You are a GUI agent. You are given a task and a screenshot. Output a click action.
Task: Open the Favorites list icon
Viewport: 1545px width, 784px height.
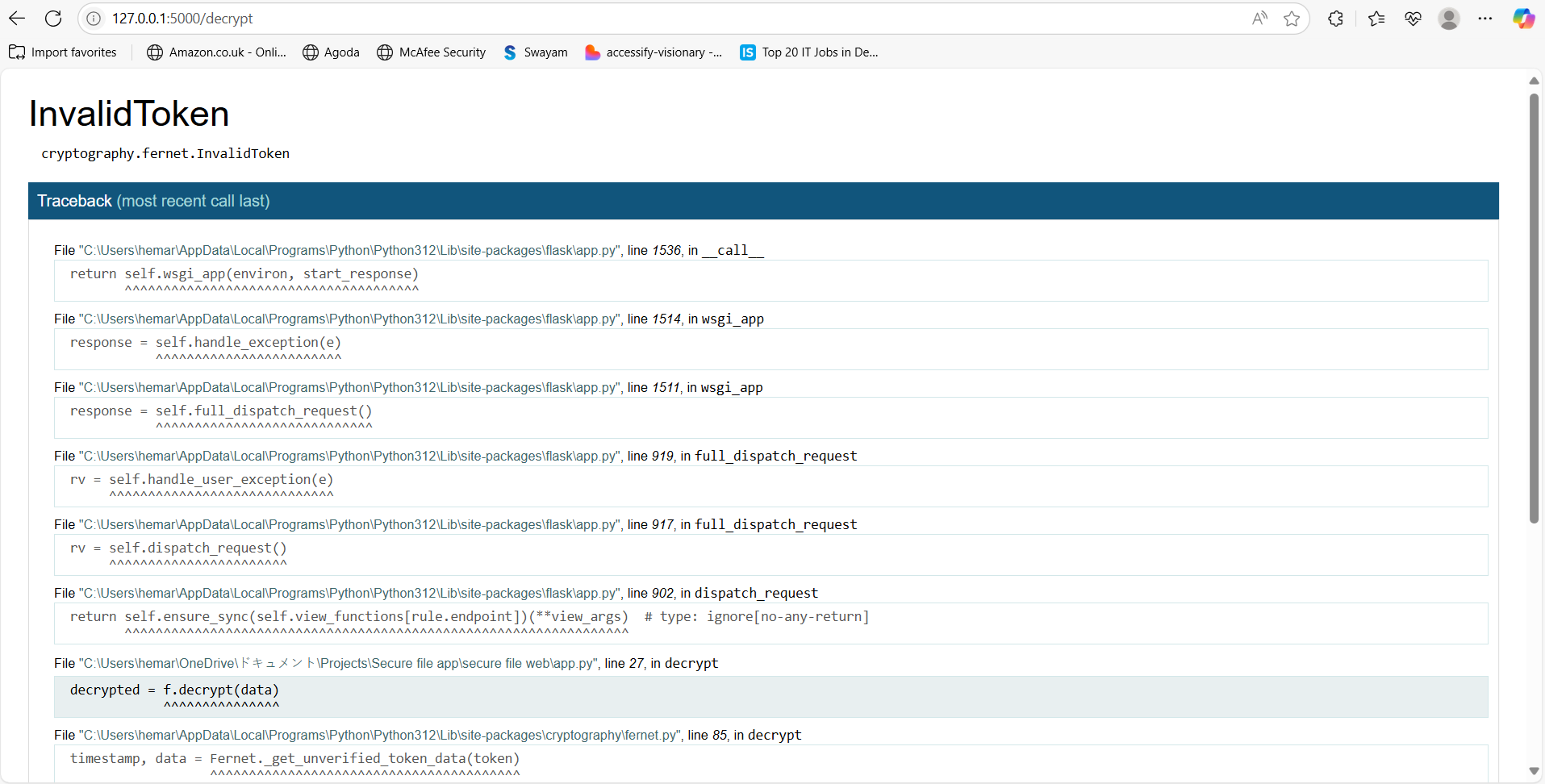(x=1376, y=18)
